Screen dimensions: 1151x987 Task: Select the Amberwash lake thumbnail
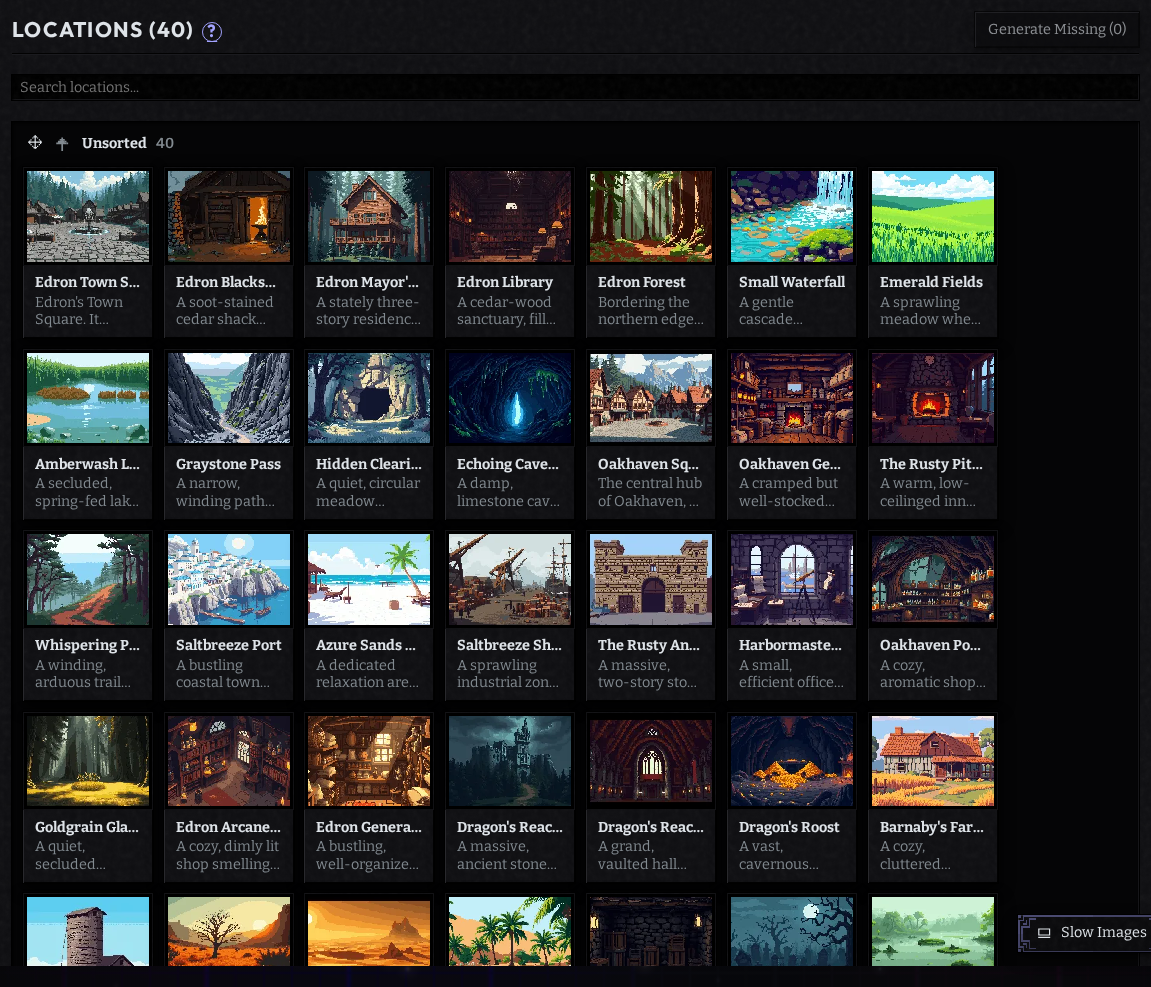pos(88,398)
